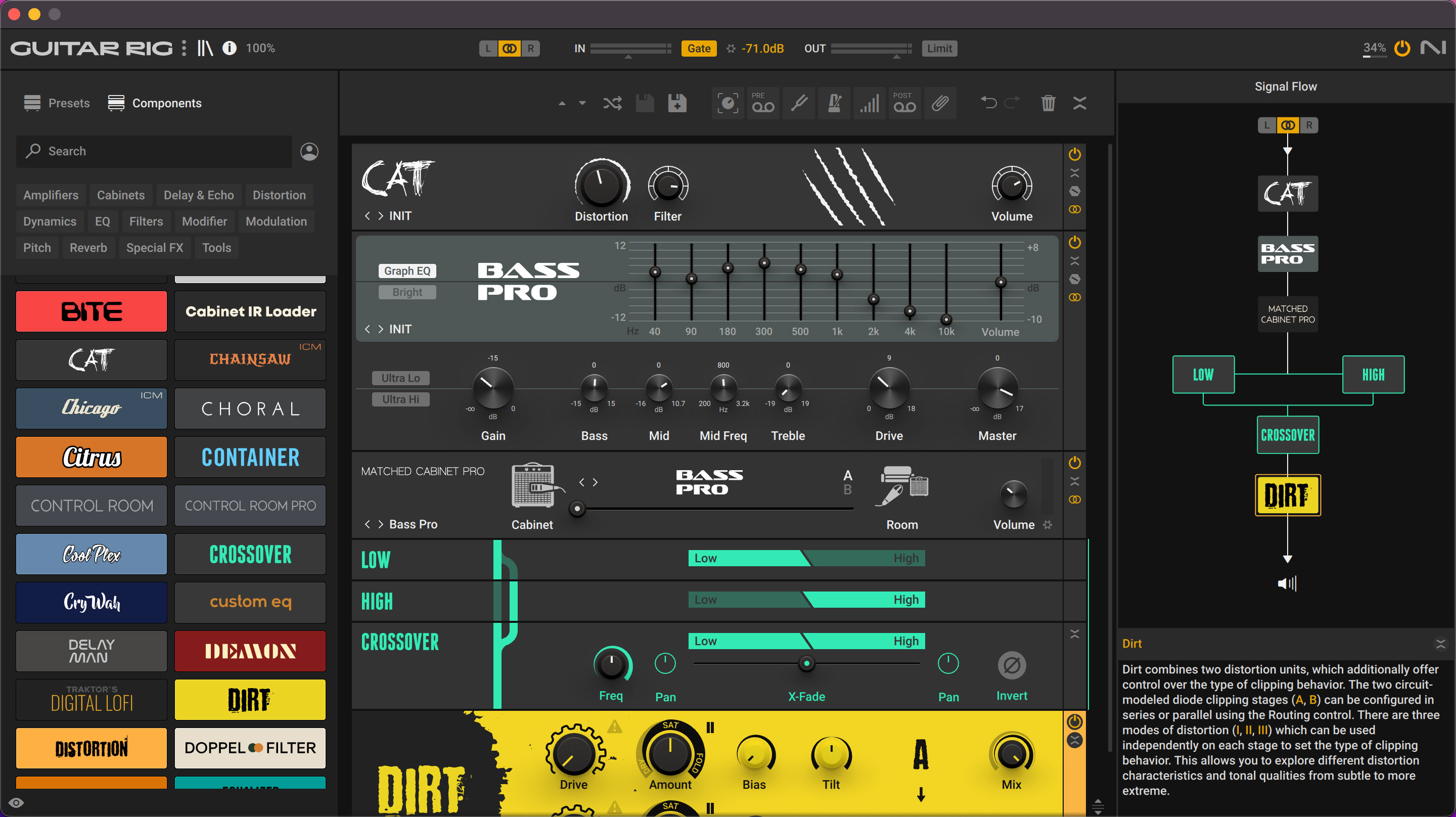Collapse the Crossover module view
The height and width of the screenshot is (817, 1456).
pyautogui.click(x=1074, y=634)
